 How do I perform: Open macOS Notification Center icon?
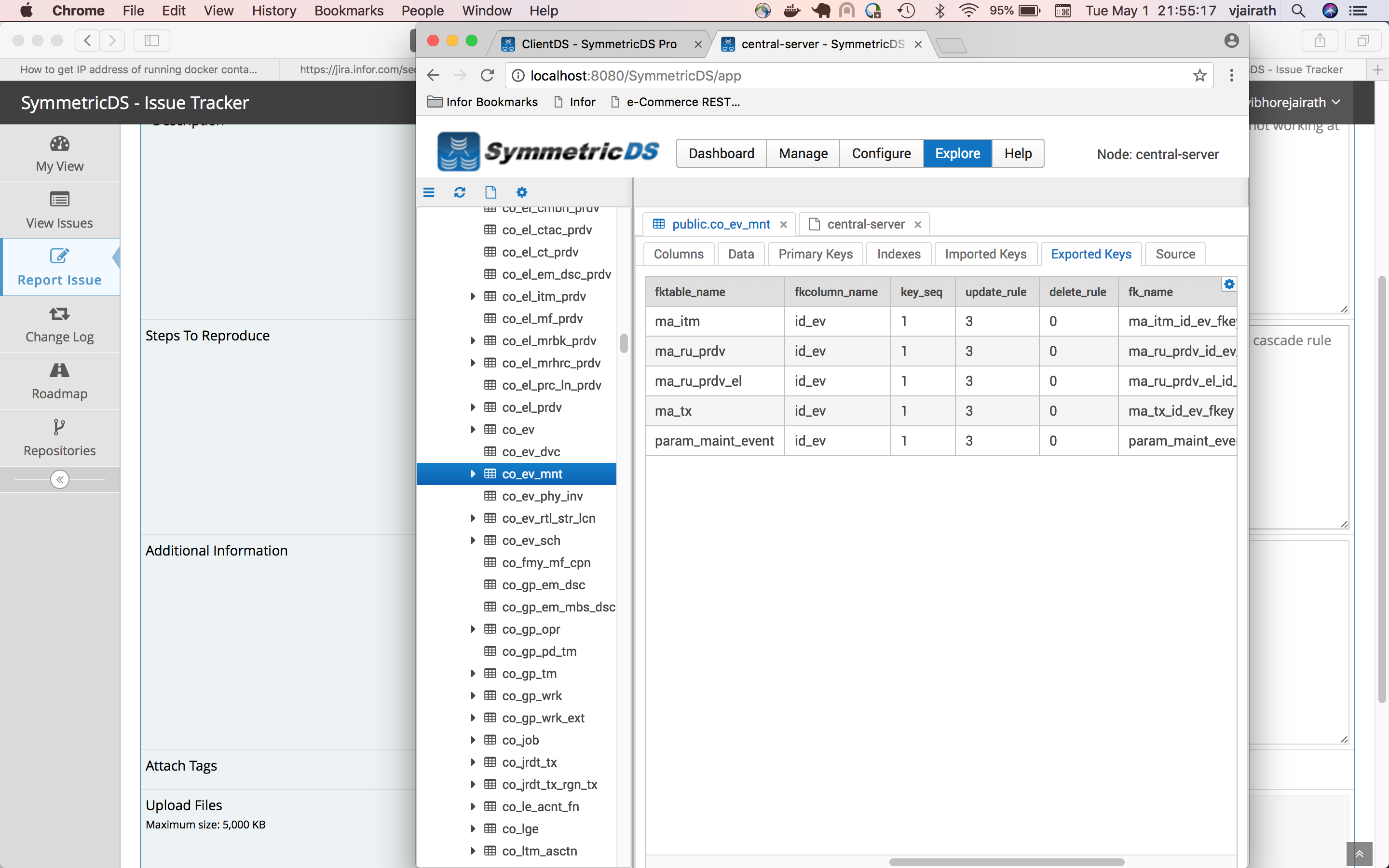point(1358,11)
